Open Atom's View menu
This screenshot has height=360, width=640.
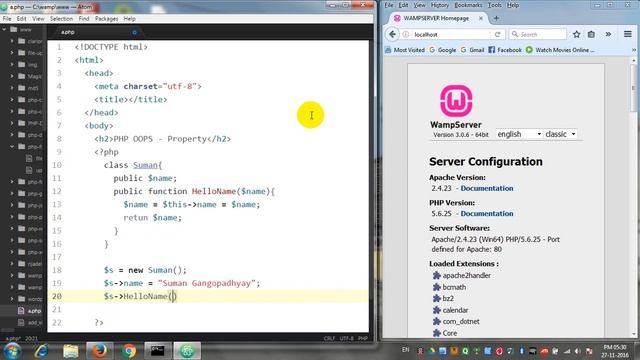[x=38, y=19]
